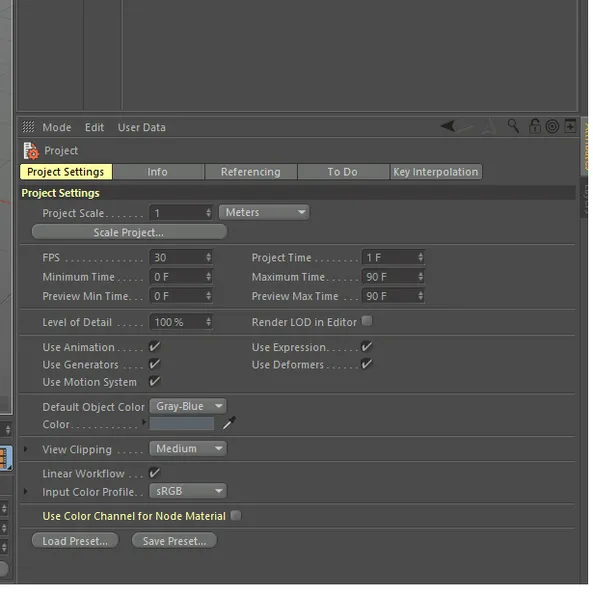Image resolution: width=593 pixels, height=596 pixels.
Task: Open the Mode menu
Action: tap(57, 127)
